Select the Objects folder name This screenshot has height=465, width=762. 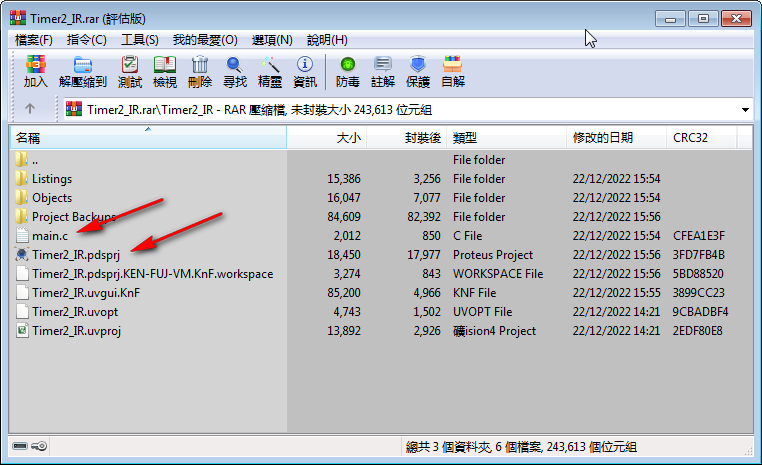52,198
